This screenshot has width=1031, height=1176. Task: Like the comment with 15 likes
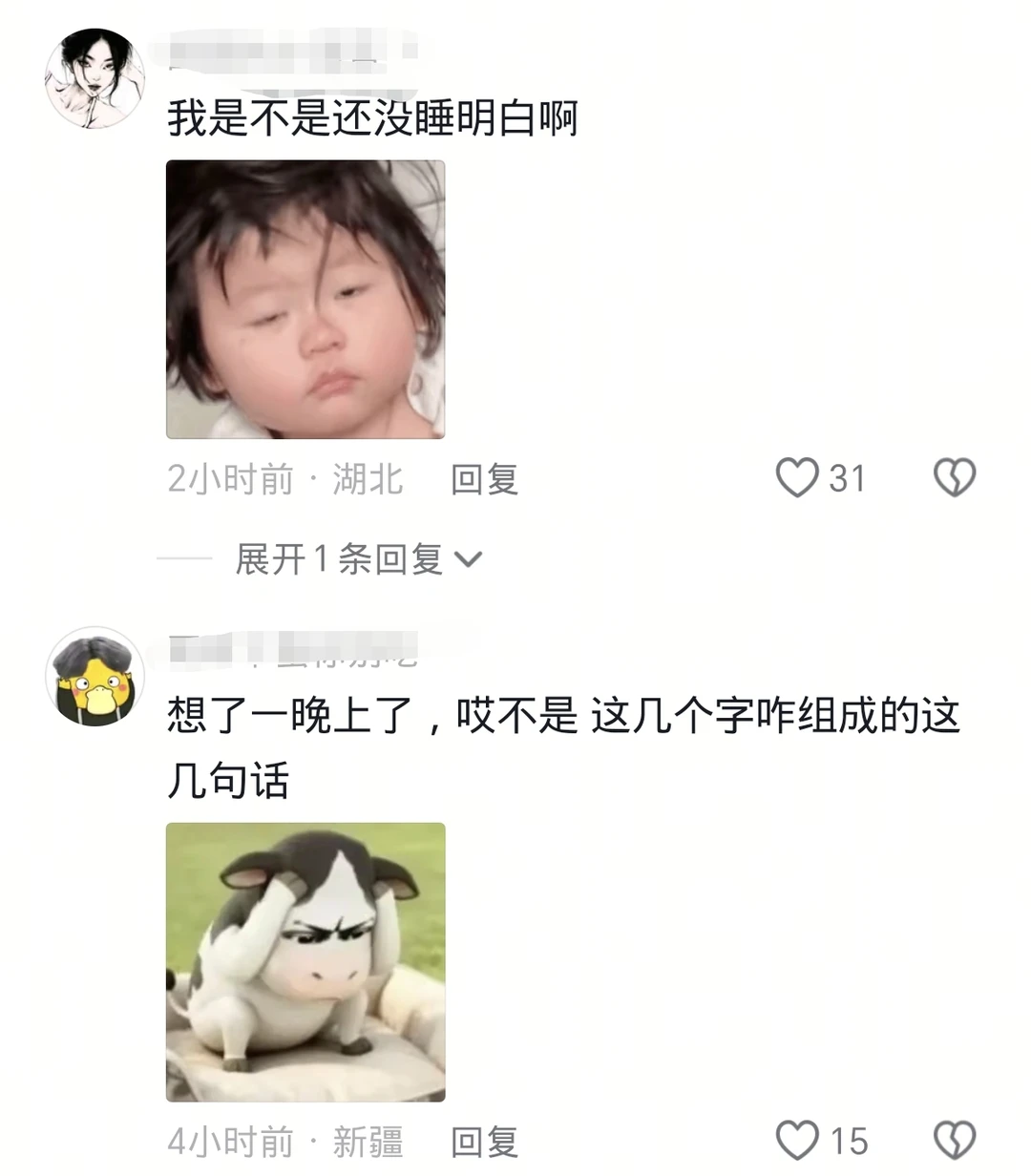point(797,1141)
